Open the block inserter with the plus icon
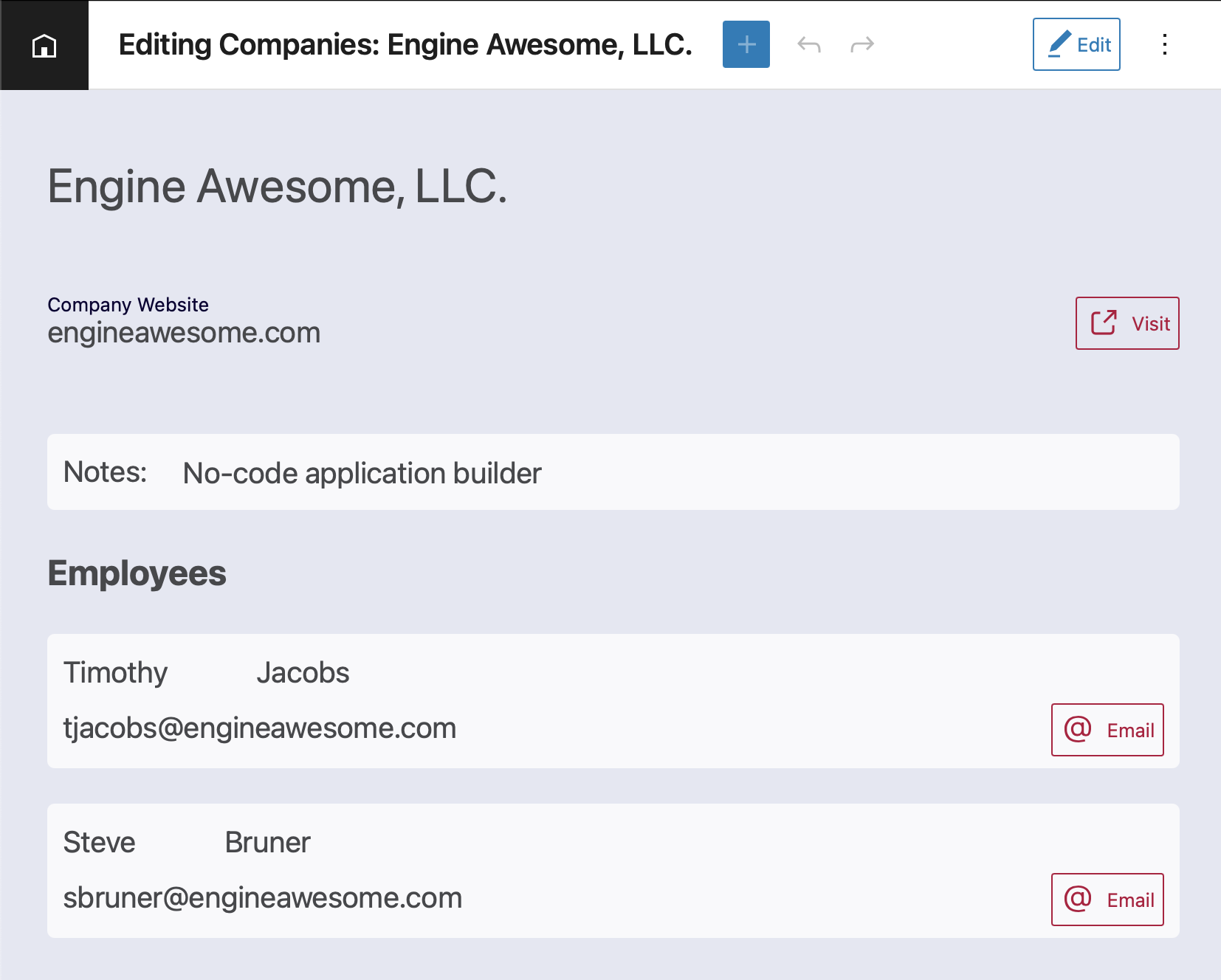This screenshot has width=1221, height=980. pos(746,44)
